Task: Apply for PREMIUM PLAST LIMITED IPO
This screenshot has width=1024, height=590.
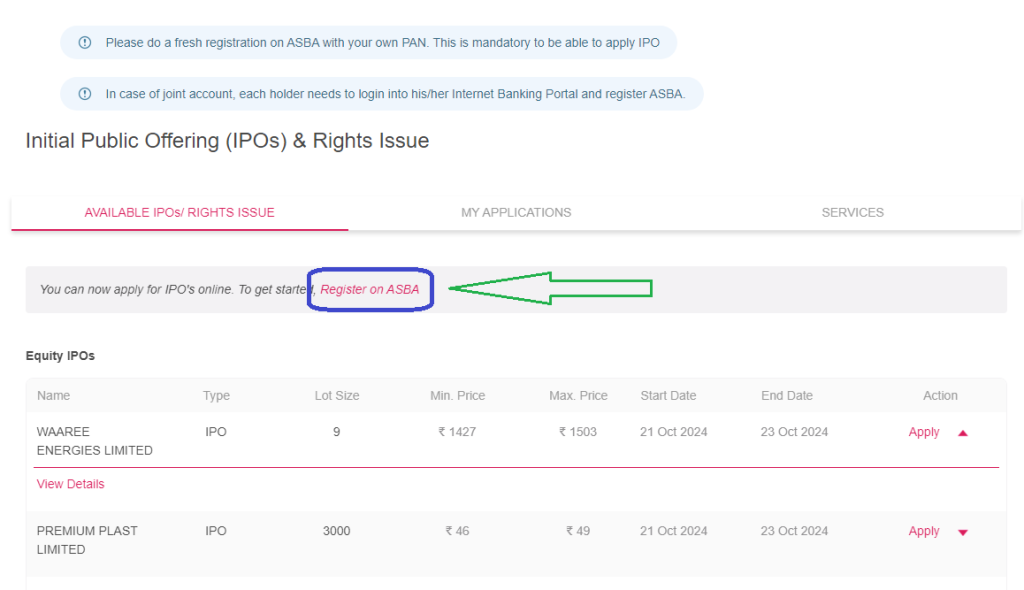Action: [x=923, y=531]
